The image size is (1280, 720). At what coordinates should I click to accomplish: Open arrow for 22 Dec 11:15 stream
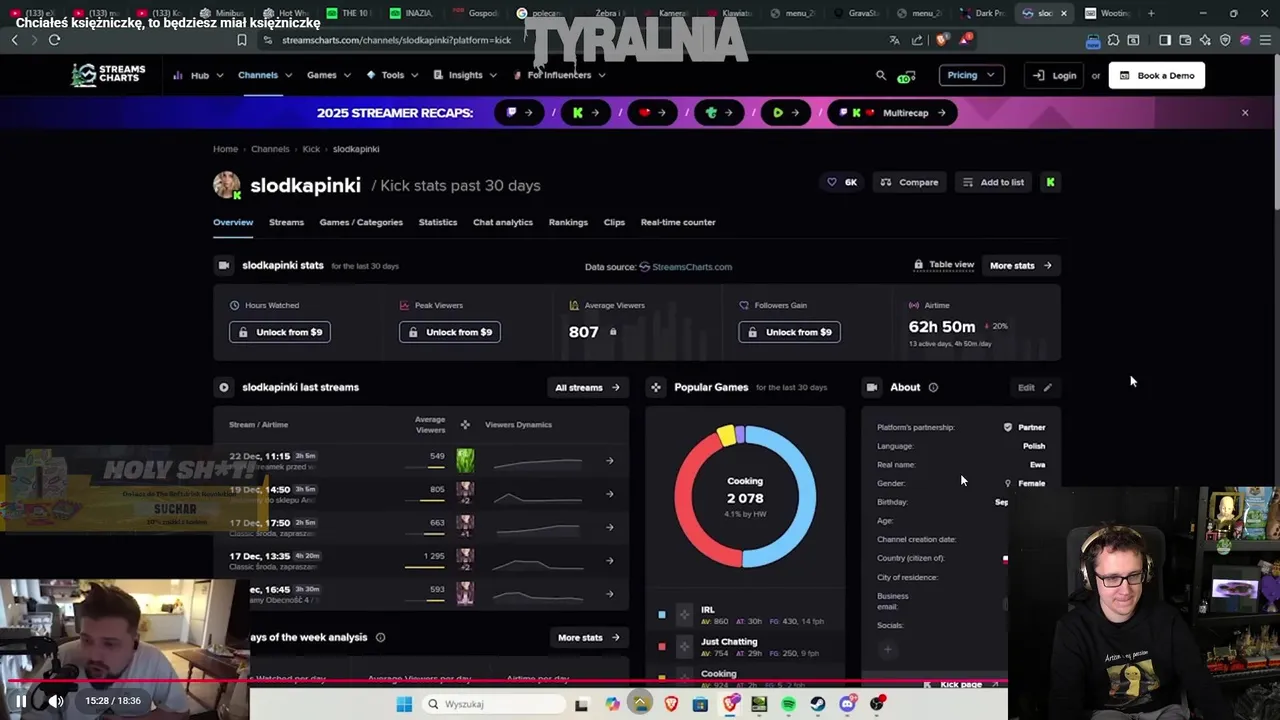click(610, 461)
